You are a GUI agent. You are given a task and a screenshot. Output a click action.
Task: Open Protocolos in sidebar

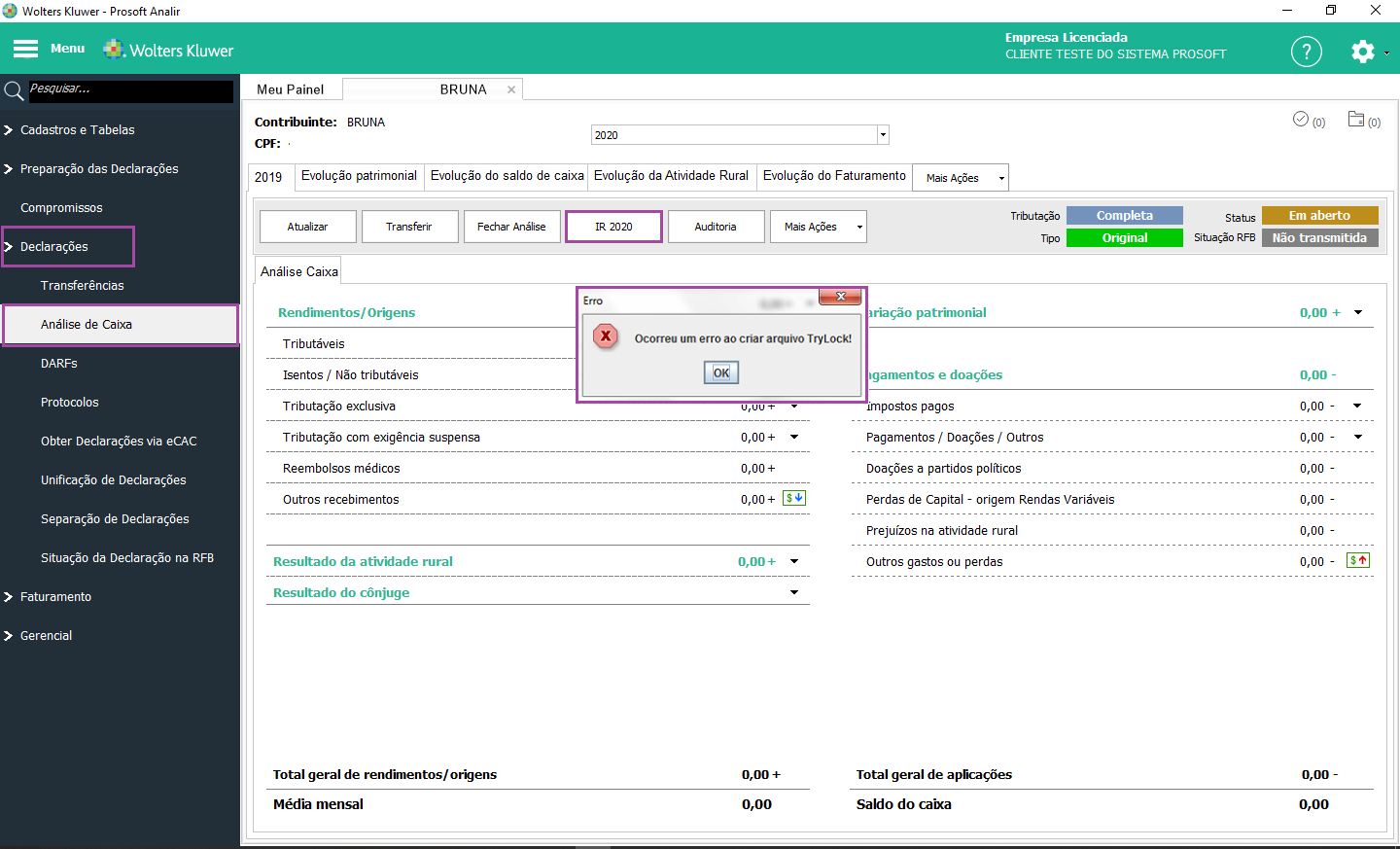[x=70, y=403]
